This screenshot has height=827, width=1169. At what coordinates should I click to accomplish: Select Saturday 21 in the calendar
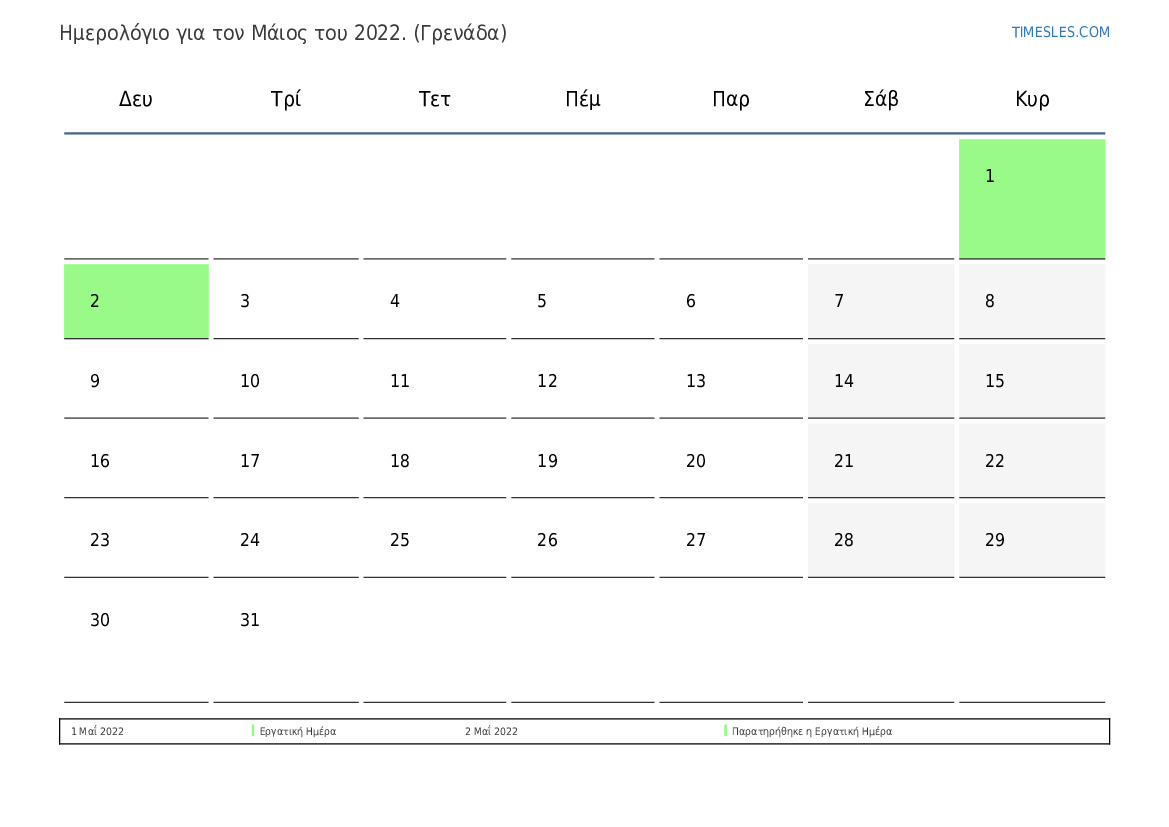click(880, 461)
